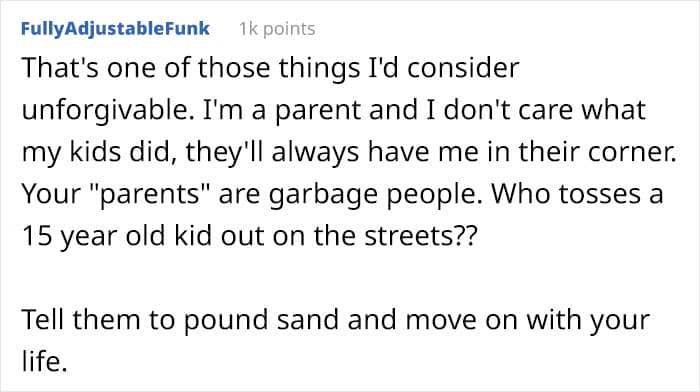This screenshot has width=700, height=392.
Task: Open the FullyAdjustableFunk user profile link
Action: [115, 29]
